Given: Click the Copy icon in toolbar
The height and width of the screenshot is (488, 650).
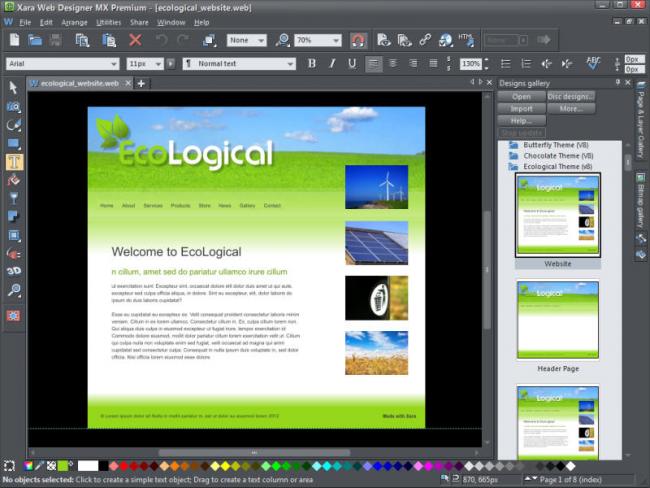Looking at the screenshot, I should [82, 40].
